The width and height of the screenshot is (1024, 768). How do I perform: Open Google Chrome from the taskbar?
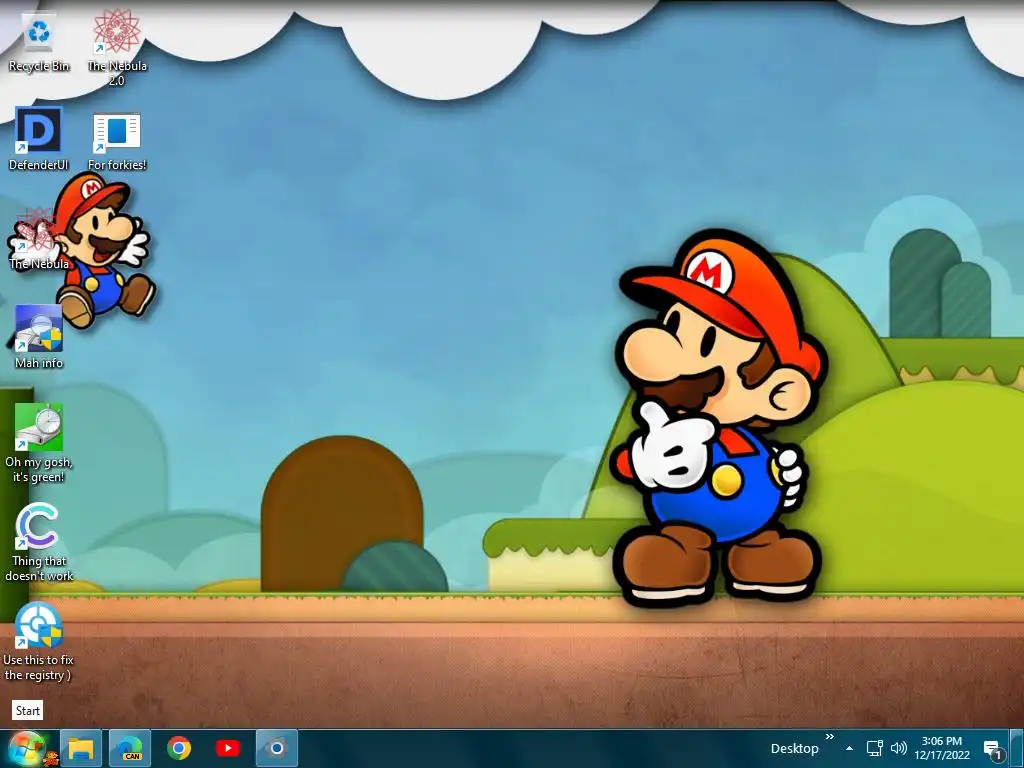(x=179, y=748)
